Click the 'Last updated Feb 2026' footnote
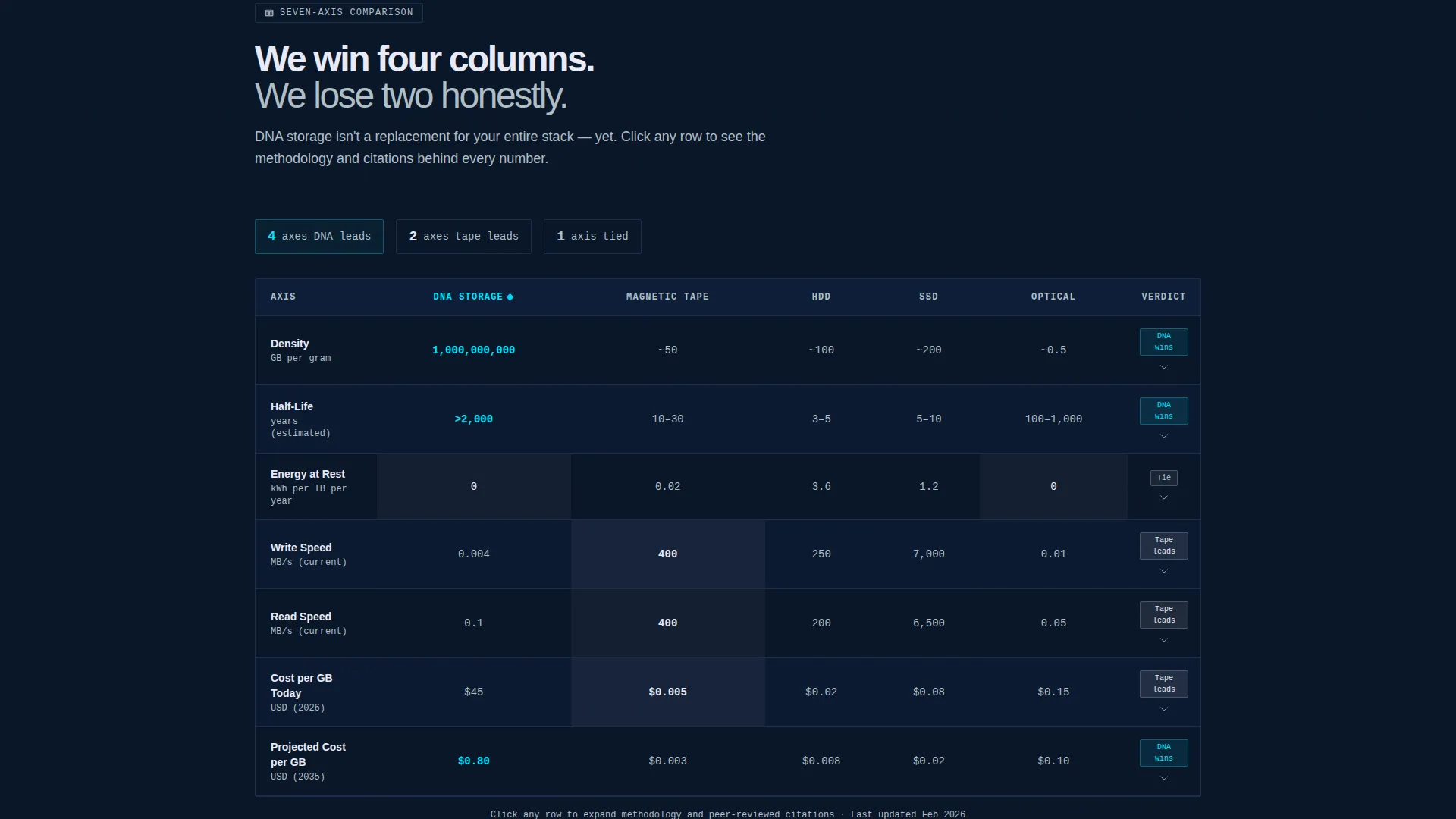1456x819 pixels. (x=908, y=814)
